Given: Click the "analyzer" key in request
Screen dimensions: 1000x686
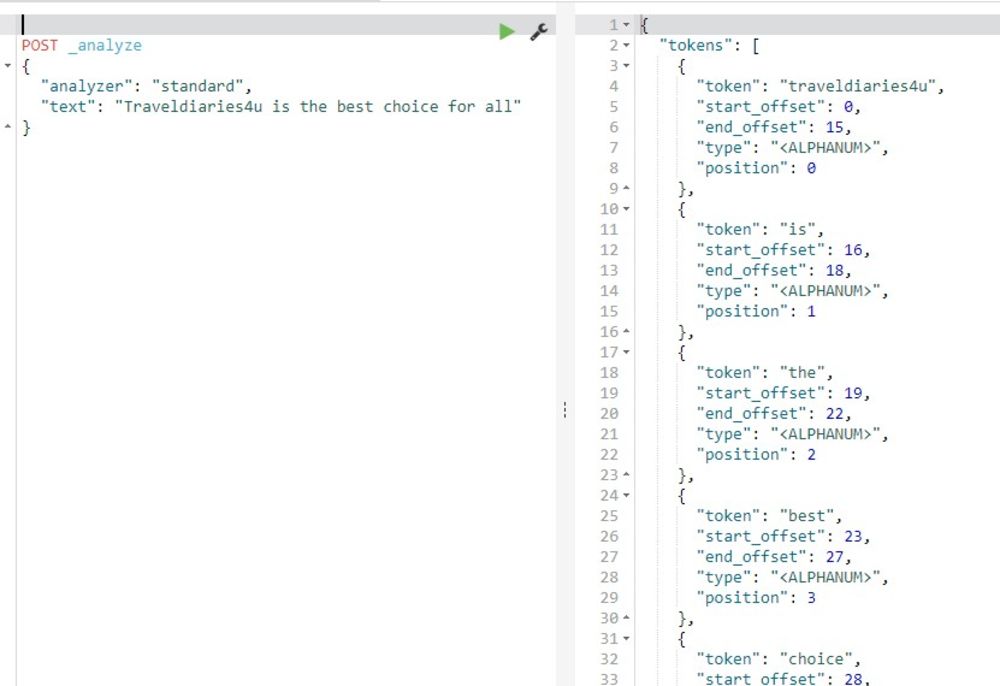Looking at the screenshot, I should (x=86, y=86).
